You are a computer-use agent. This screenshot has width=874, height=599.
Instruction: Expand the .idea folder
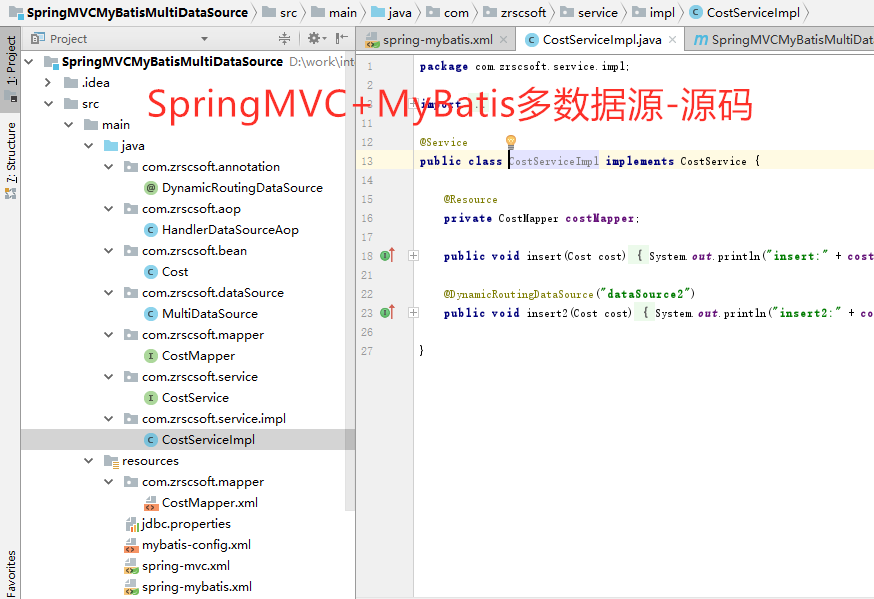[48, 82]
